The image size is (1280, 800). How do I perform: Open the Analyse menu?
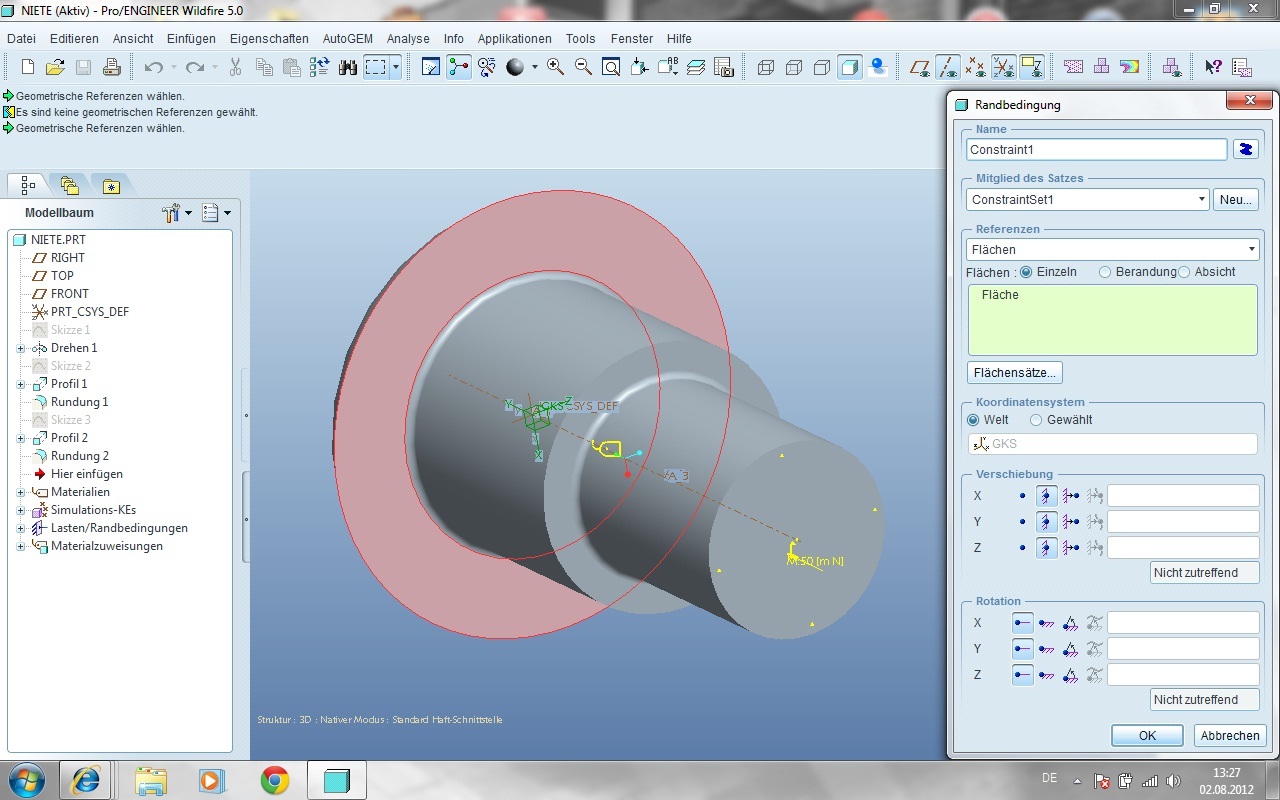(408, 39)
